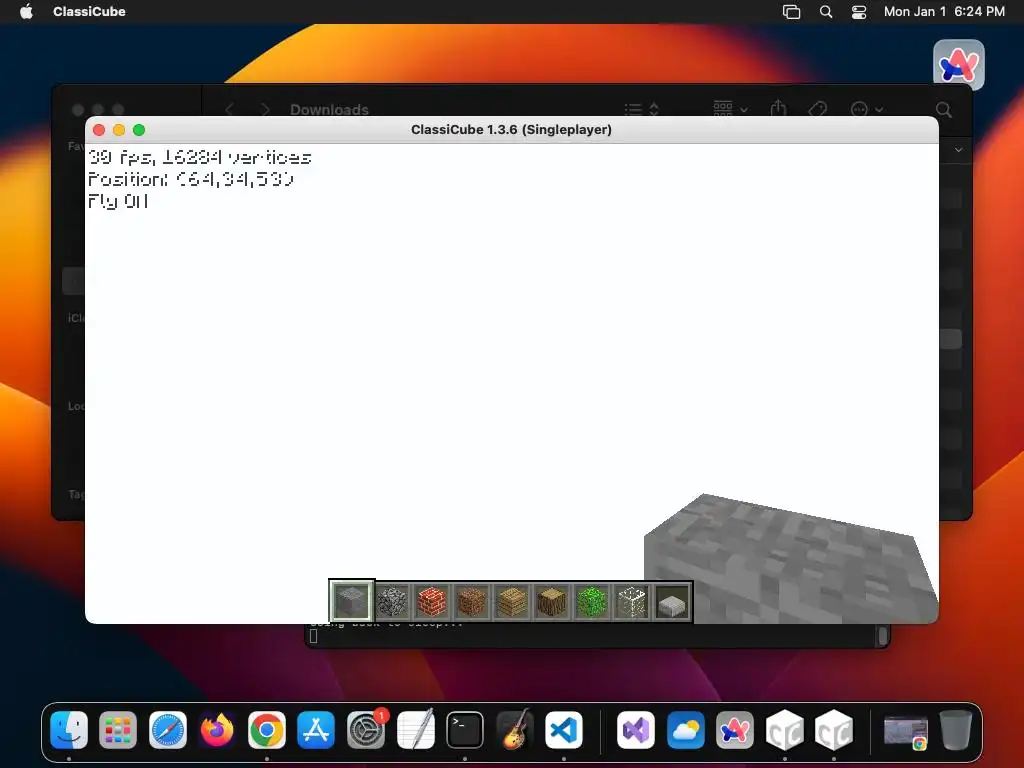Select the green leaves hotbar slot
1024x768 pixels.
592,601
